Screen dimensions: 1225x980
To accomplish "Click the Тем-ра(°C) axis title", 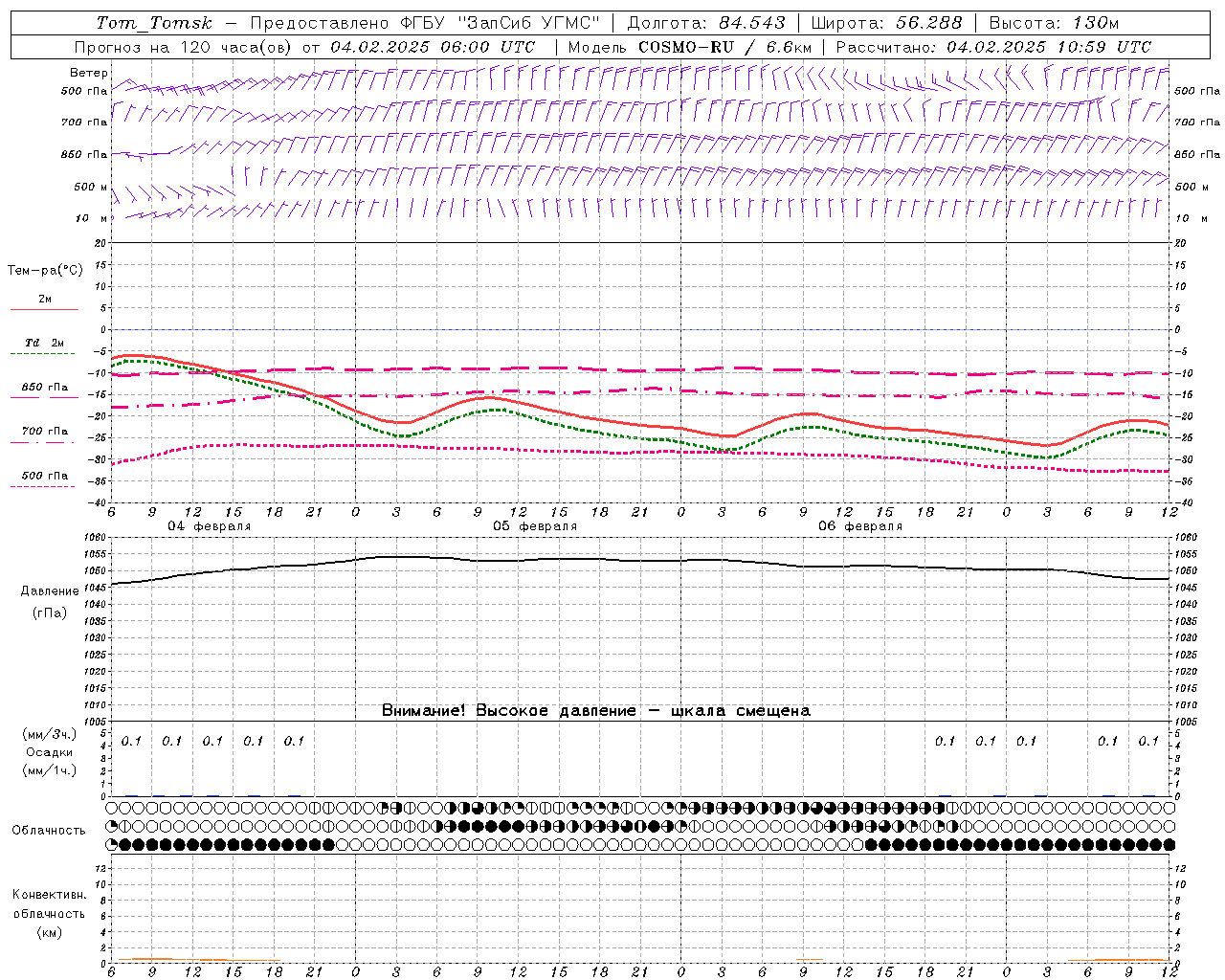I will click(45, 271).
